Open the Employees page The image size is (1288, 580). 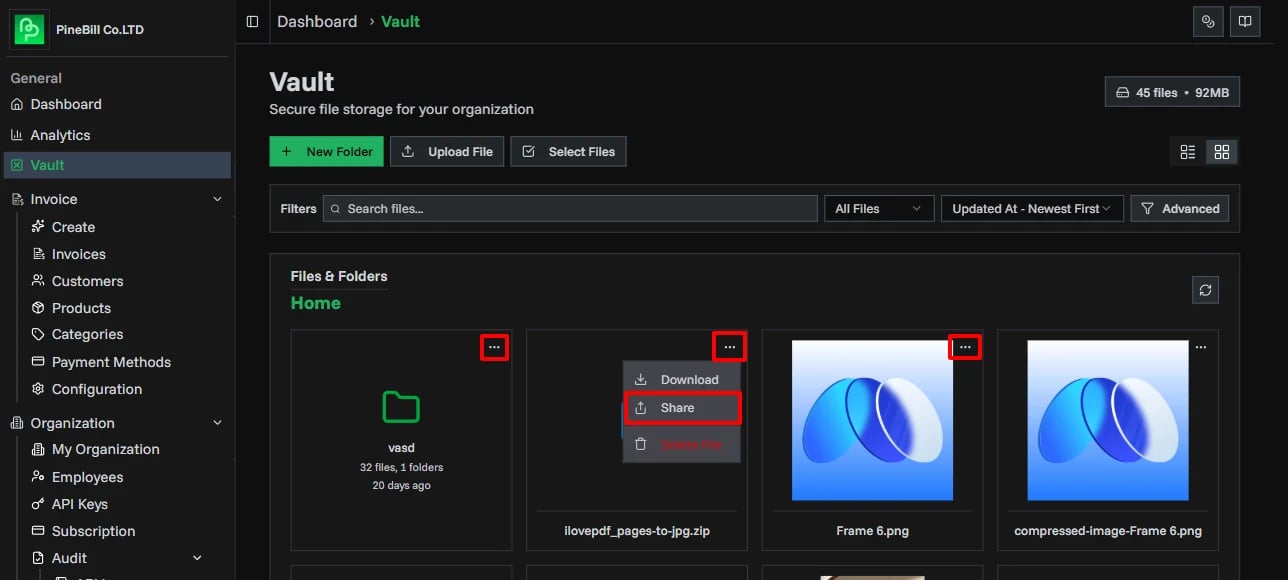pyautogui.click(x=86, y=476)
